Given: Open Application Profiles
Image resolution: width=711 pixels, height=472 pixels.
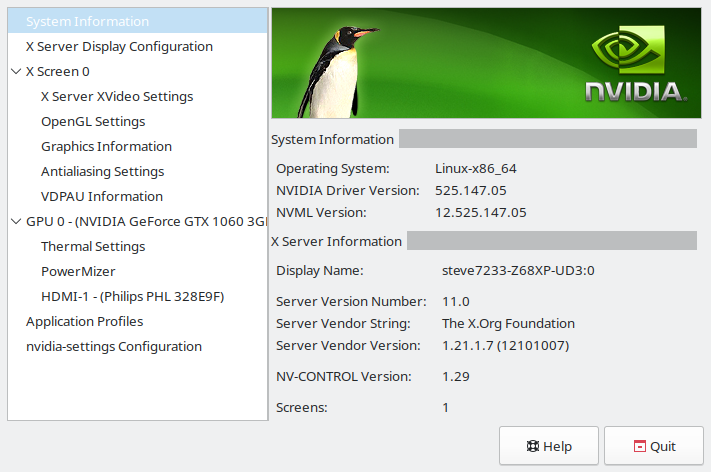Looking at the screenshot, I should [x=84, y=321].
